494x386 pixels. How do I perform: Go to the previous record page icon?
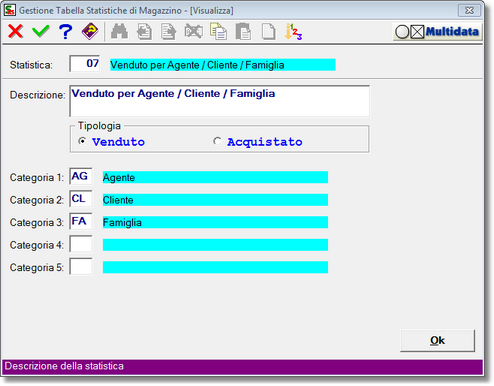[144, 32]
